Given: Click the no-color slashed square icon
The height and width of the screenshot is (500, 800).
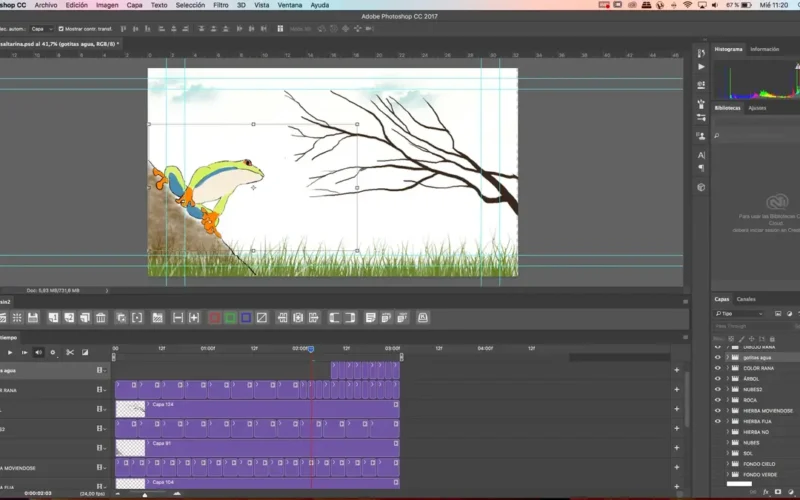Looking at the screenshot, I should pyautogui.click(x=262, y=318).
